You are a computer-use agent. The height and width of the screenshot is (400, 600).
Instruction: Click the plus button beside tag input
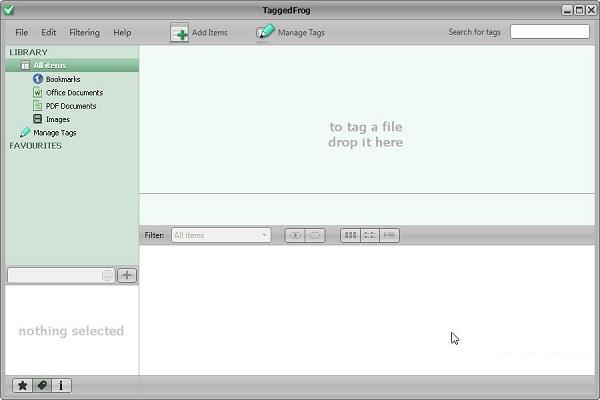tap(127, 275)
